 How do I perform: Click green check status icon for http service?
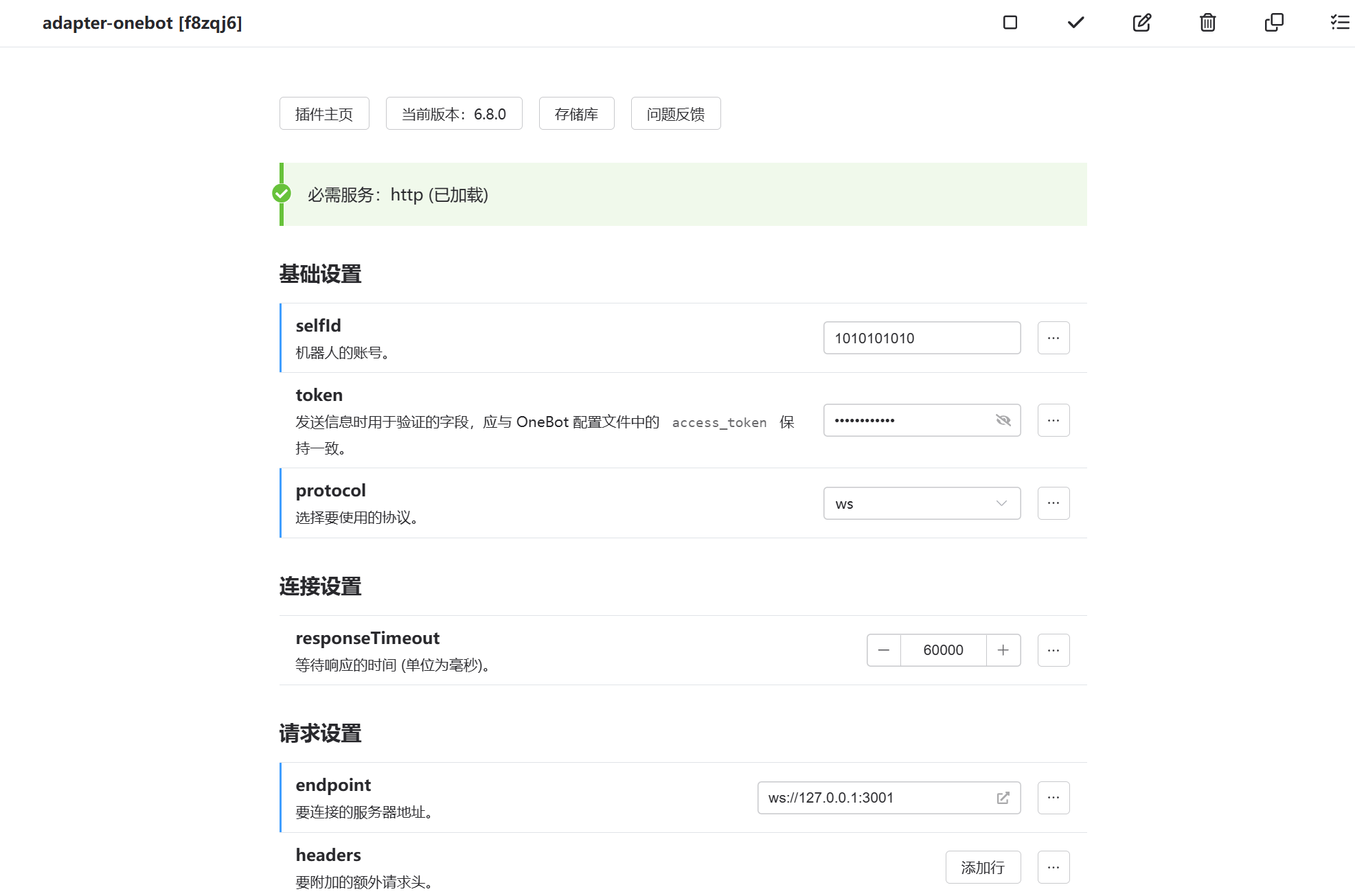tap(282, 194)
